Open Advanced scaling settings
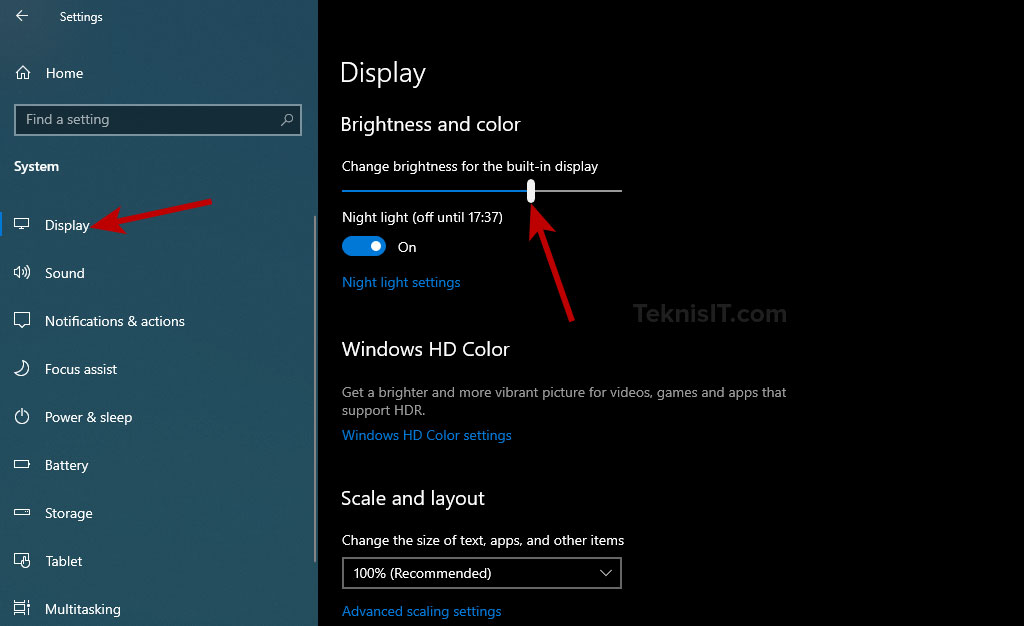The height and width of the screenshot is (626, 1024). pyautogui.click(x=421, y=611)
